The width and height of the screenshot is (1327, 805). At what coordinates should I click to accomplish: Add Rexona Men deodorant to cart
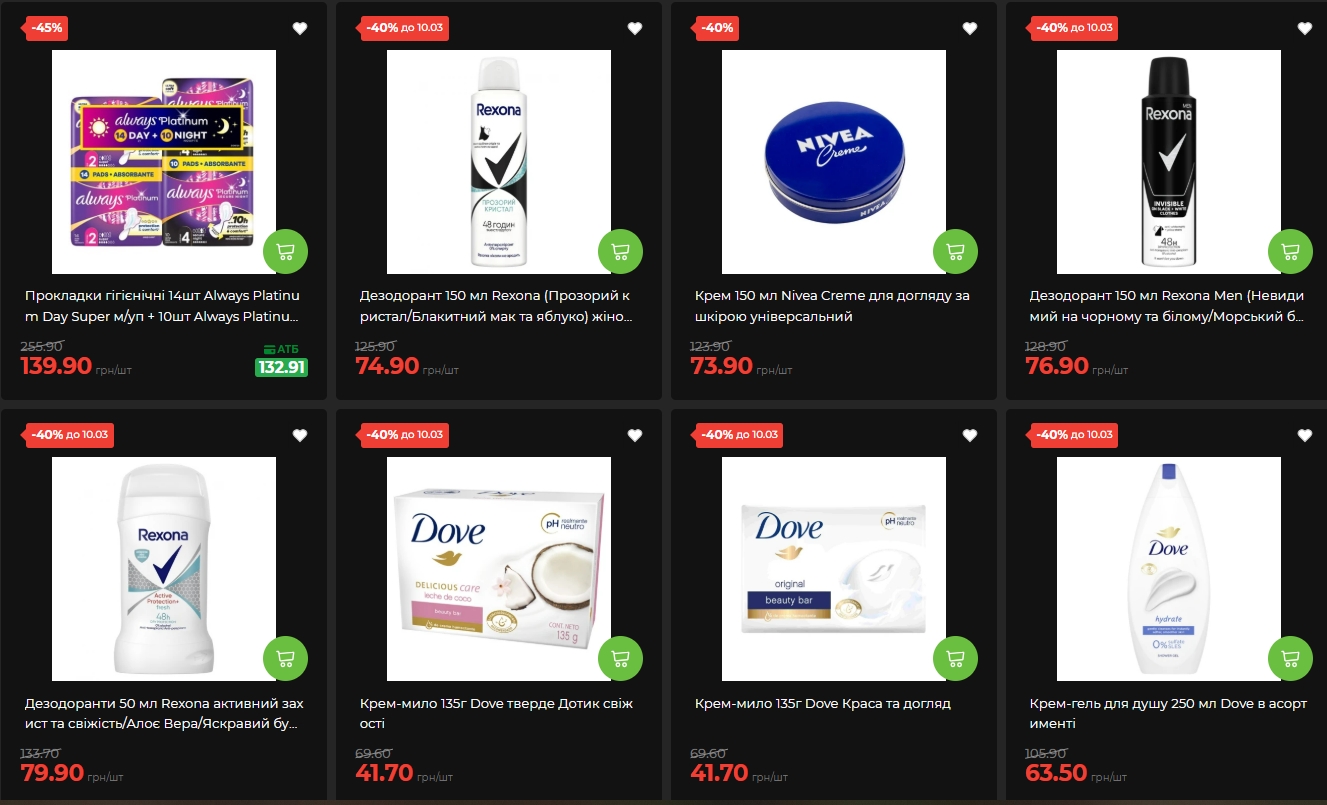point(1290,252)
